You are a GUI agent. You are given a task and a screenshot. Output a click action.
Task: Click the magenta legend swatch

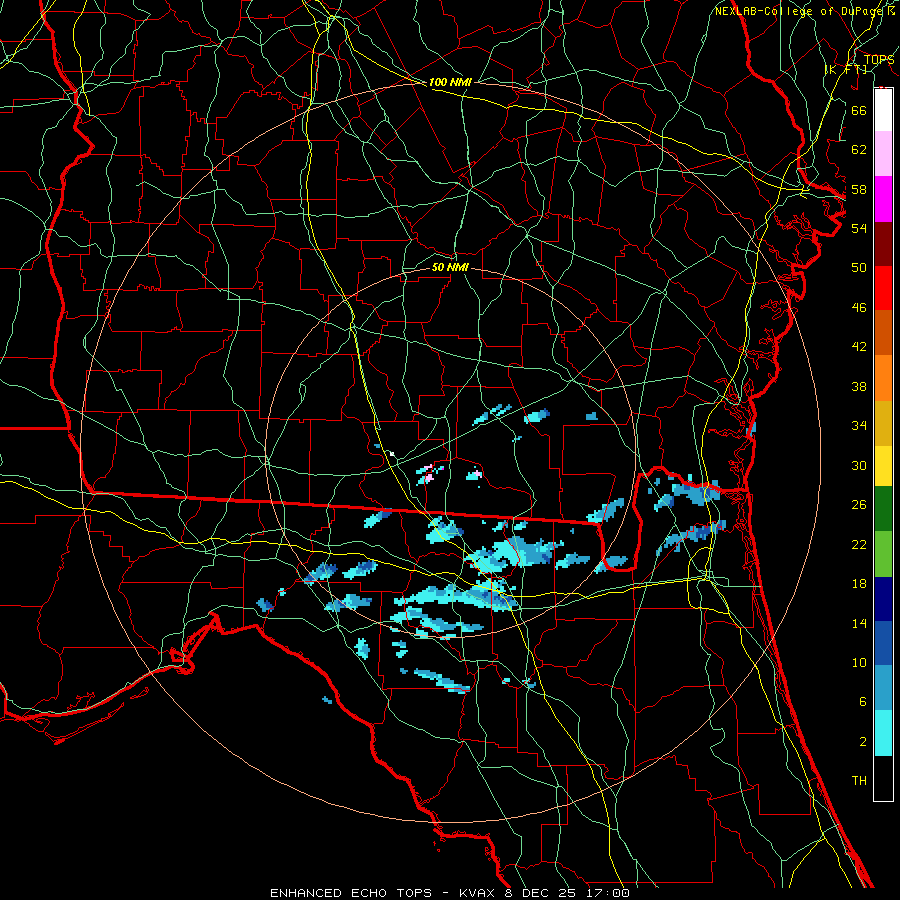tap(883, 199)
